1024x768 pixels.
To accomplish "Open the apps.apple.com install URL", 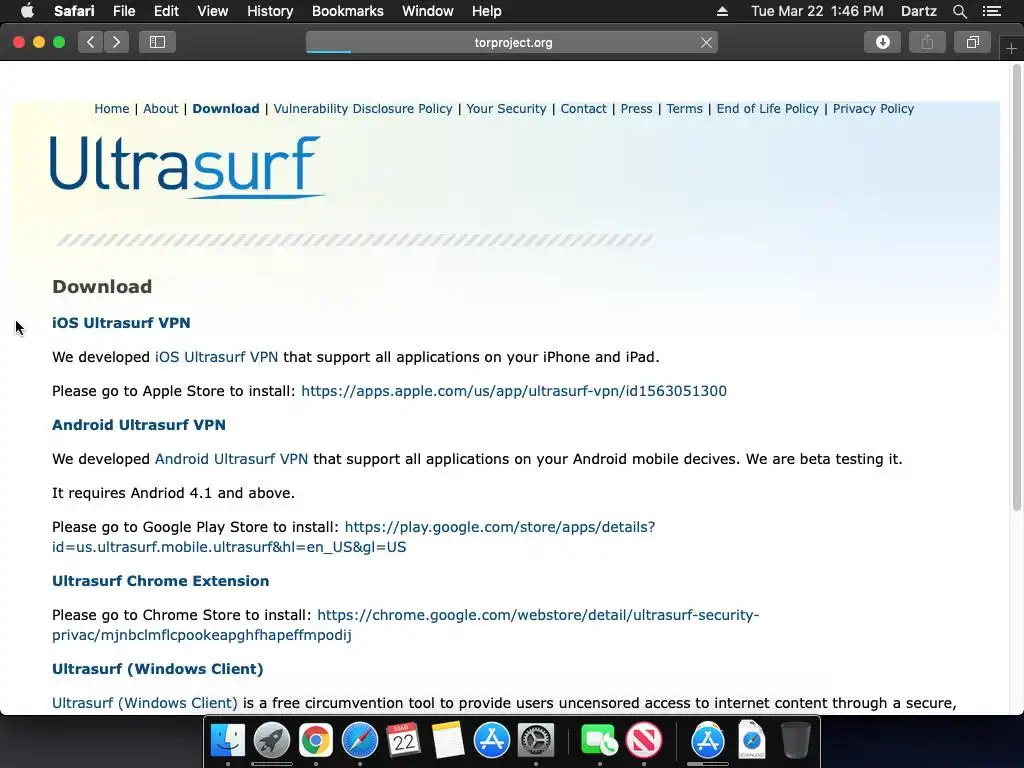I will [x=514, y=391].
